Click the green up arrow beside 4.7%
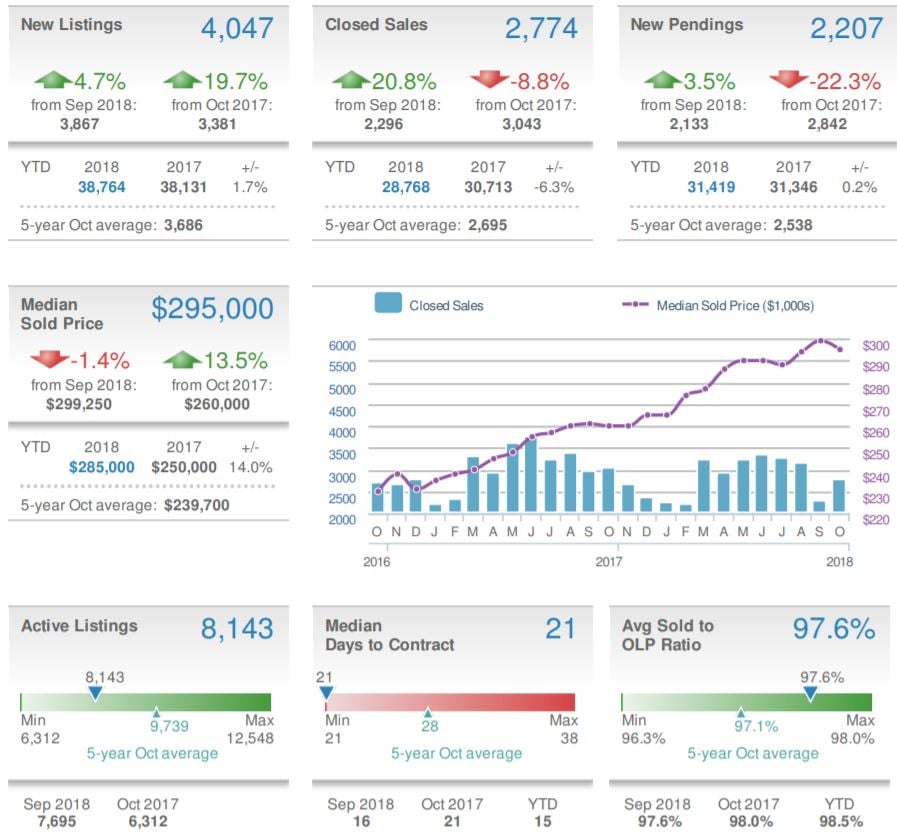This screenshot has width=897, height=838. tap(53, 81)
